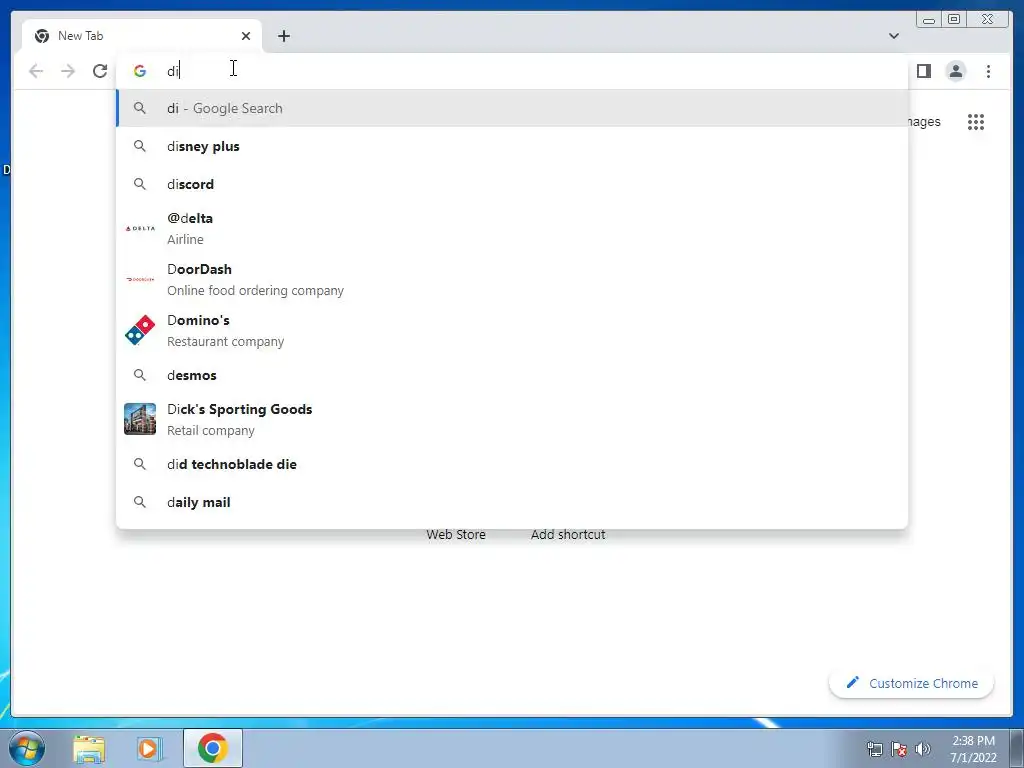
Task: Close the New Tab tab
Action: 246,36
